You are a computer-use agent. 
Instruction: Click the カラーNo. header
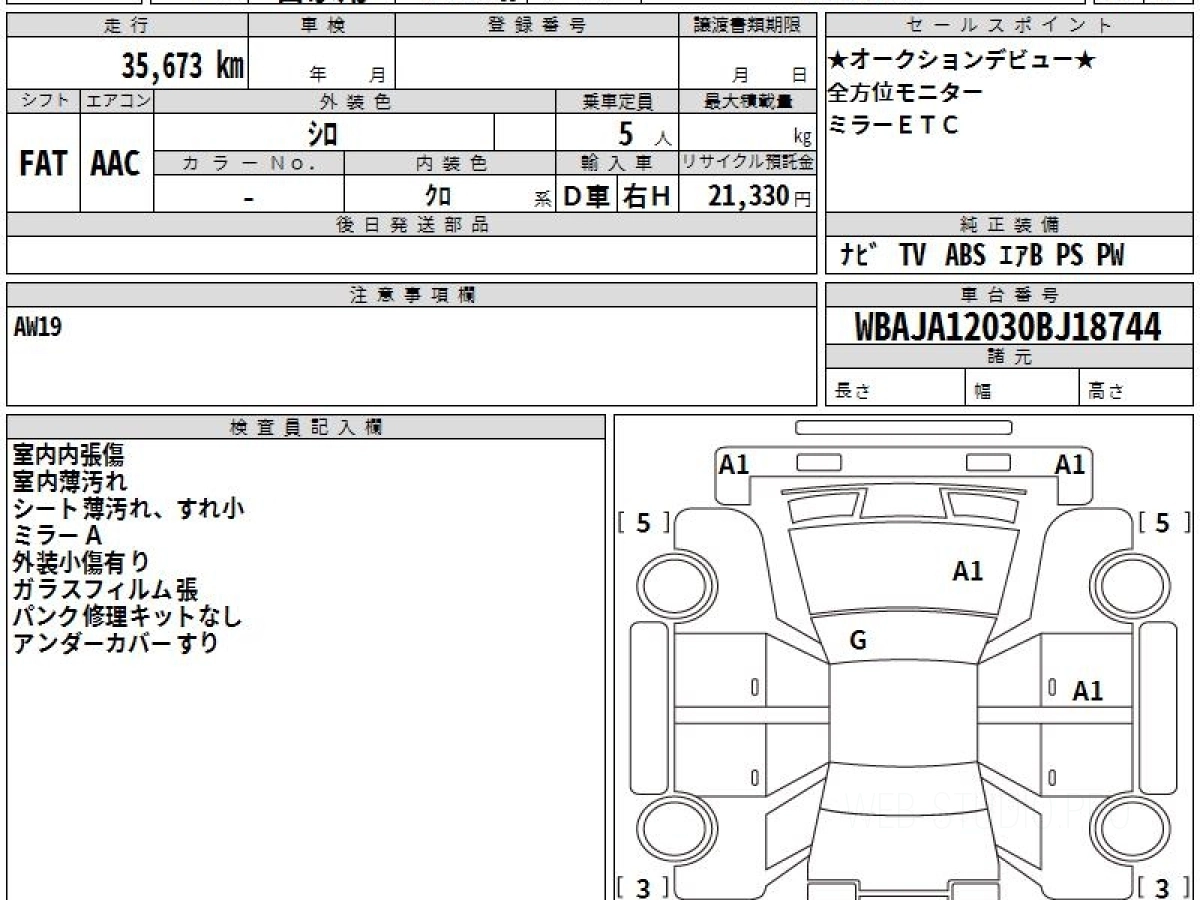pos(249,163)
